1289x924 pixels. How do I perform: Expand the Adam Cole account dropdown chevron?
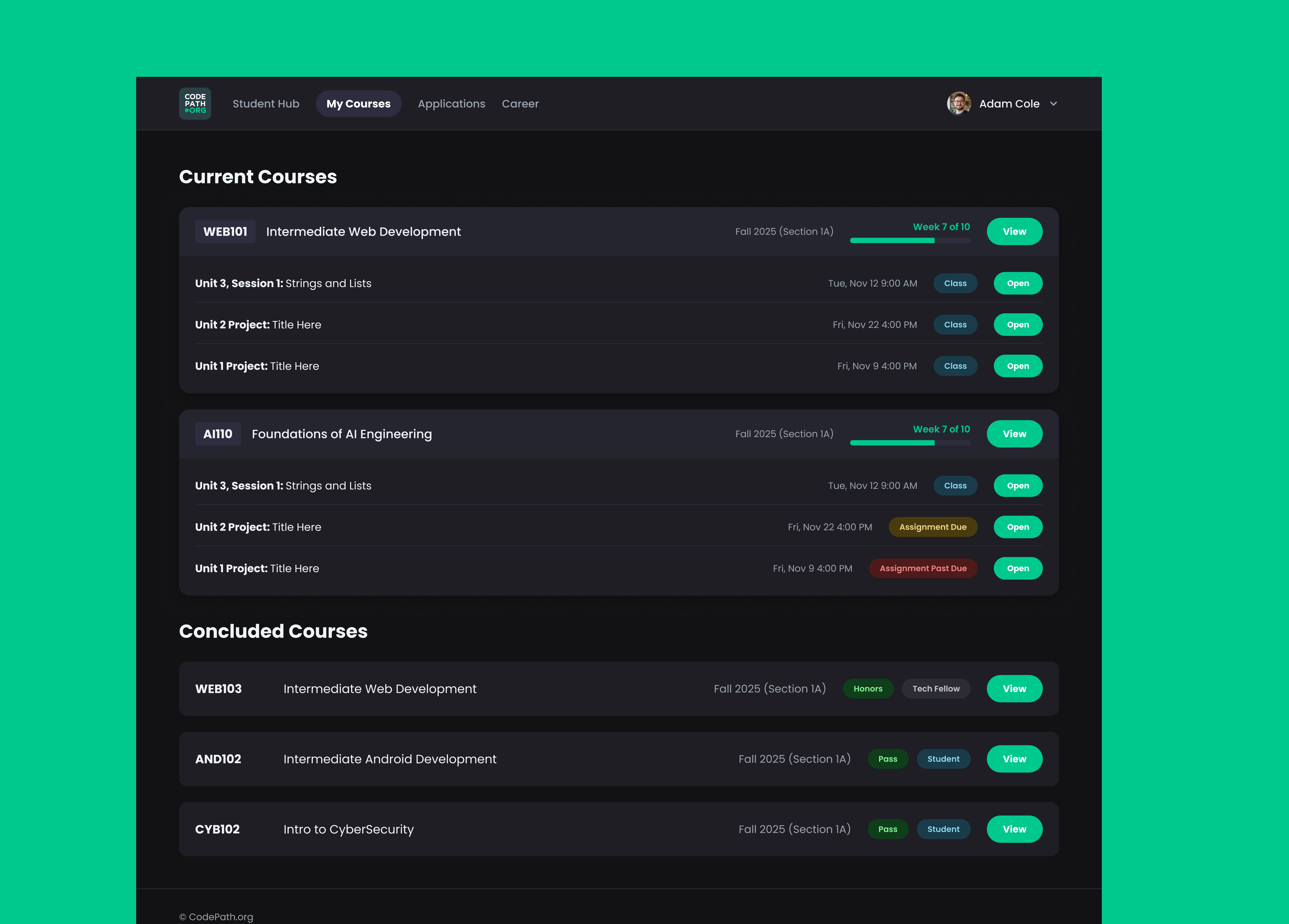[x=1053, y=104]
